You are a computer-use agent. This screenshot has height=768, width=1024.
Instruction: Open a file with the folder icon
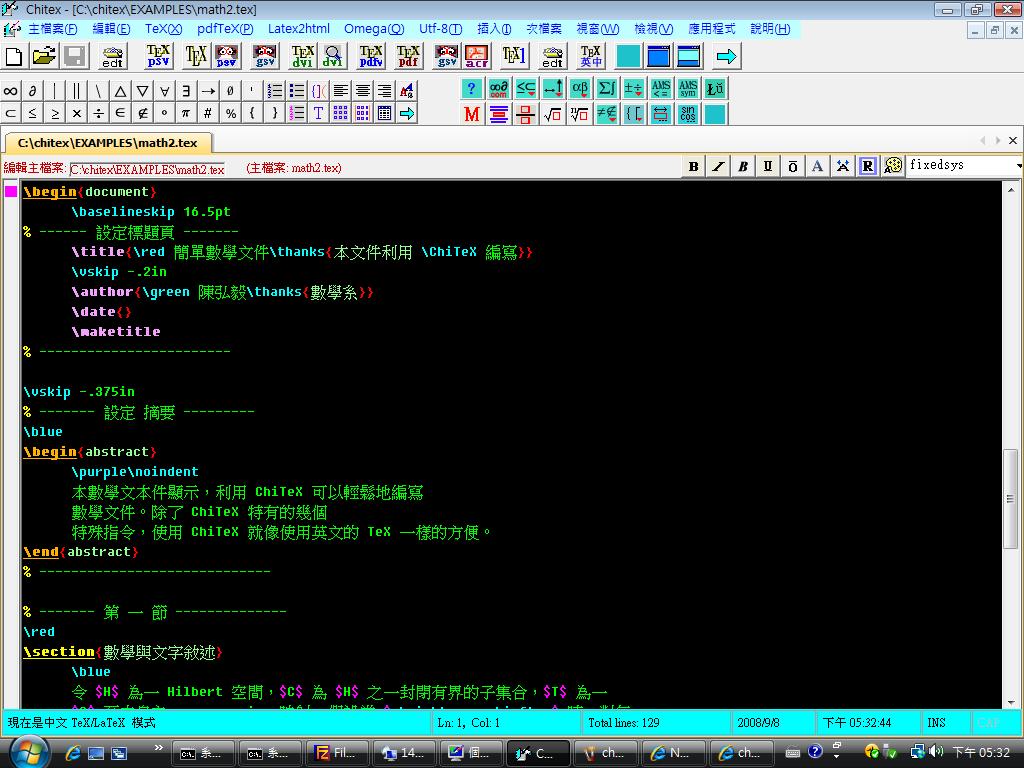(44, 56)
